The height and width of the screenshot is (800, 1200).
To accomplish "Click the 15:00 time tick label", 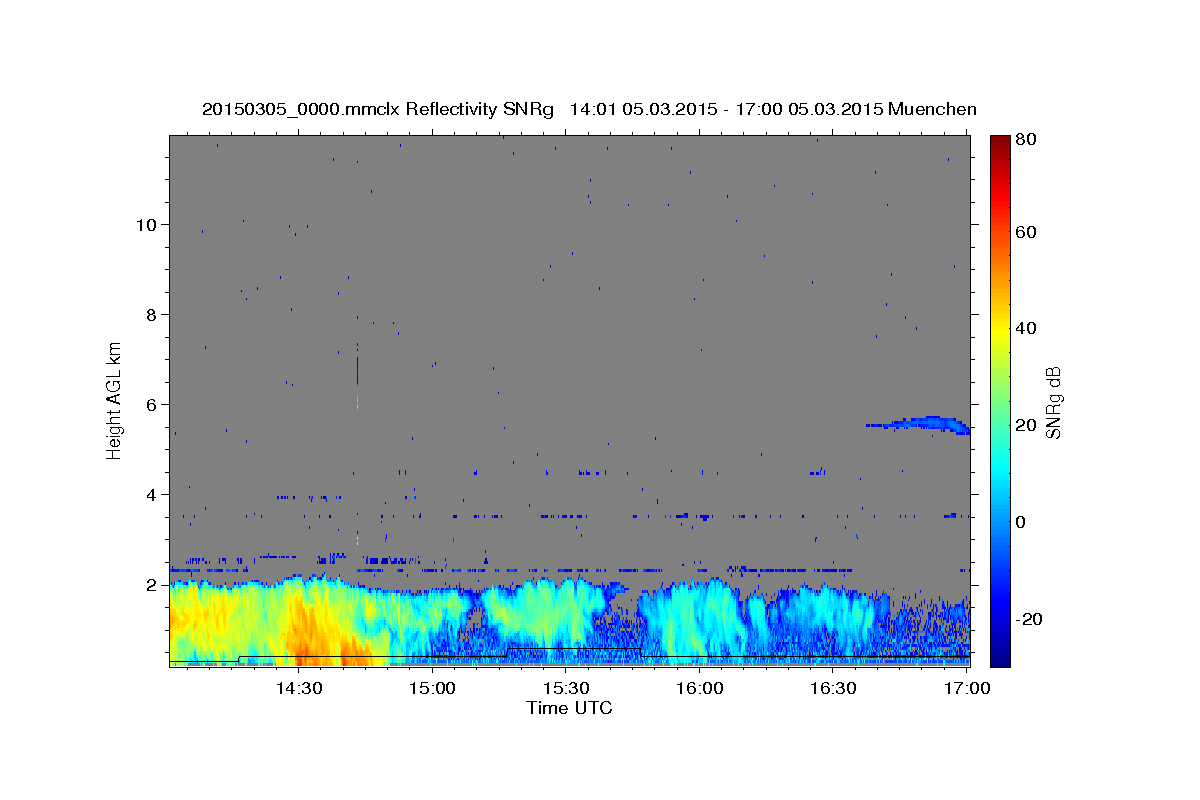I will point(432,689).
